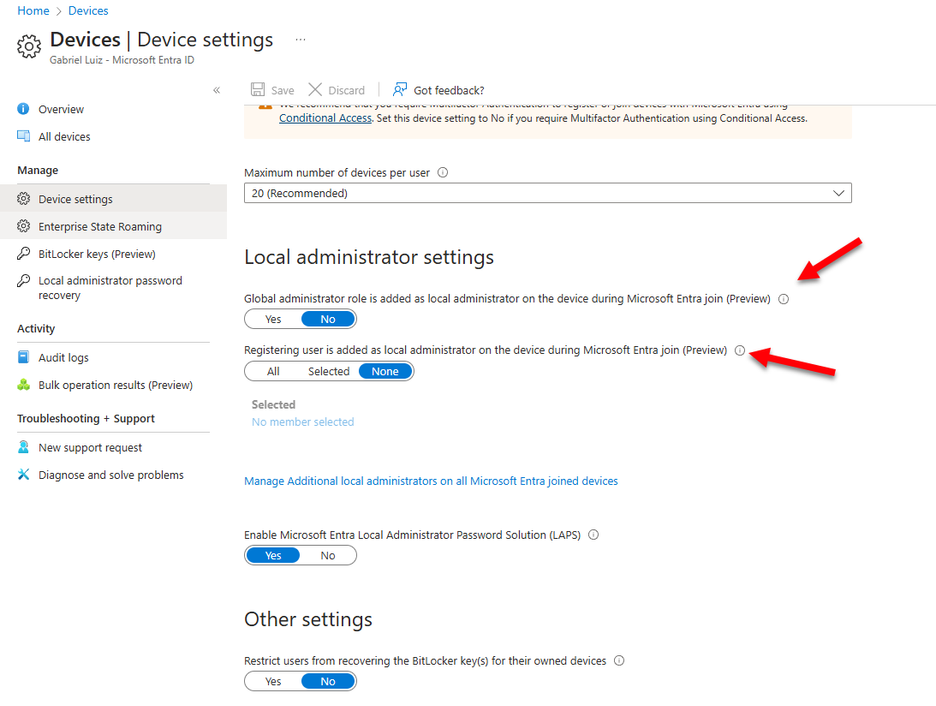Open Local administrator password recovery

tap(110, 288)
